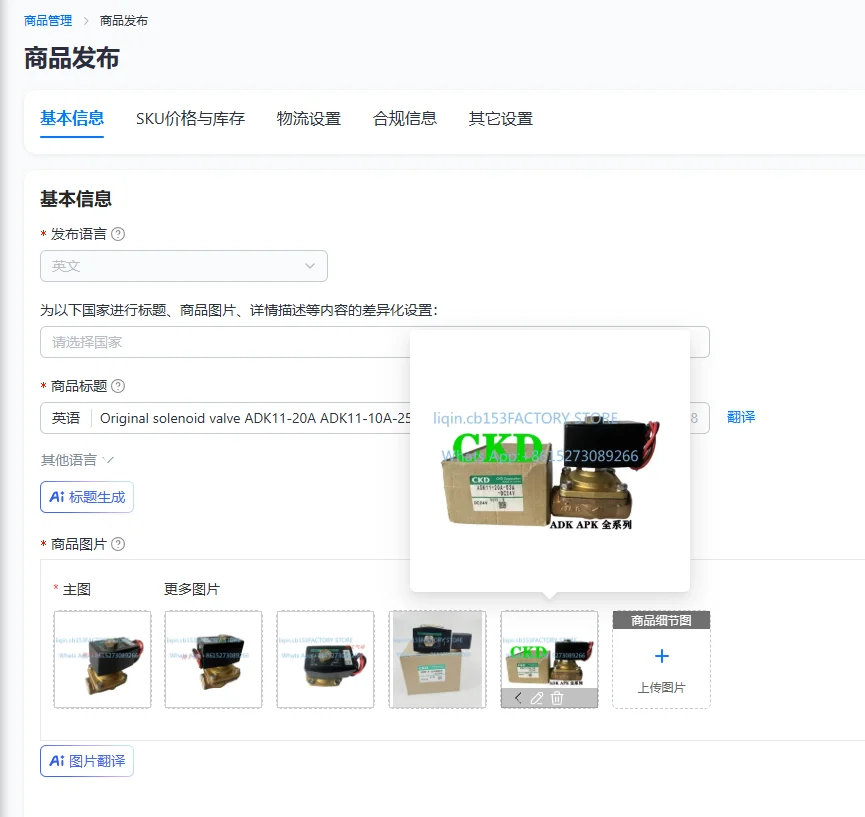865x817 pixels.
Task: Click the help icon beside 发布语言
Action: pos(118,234)
